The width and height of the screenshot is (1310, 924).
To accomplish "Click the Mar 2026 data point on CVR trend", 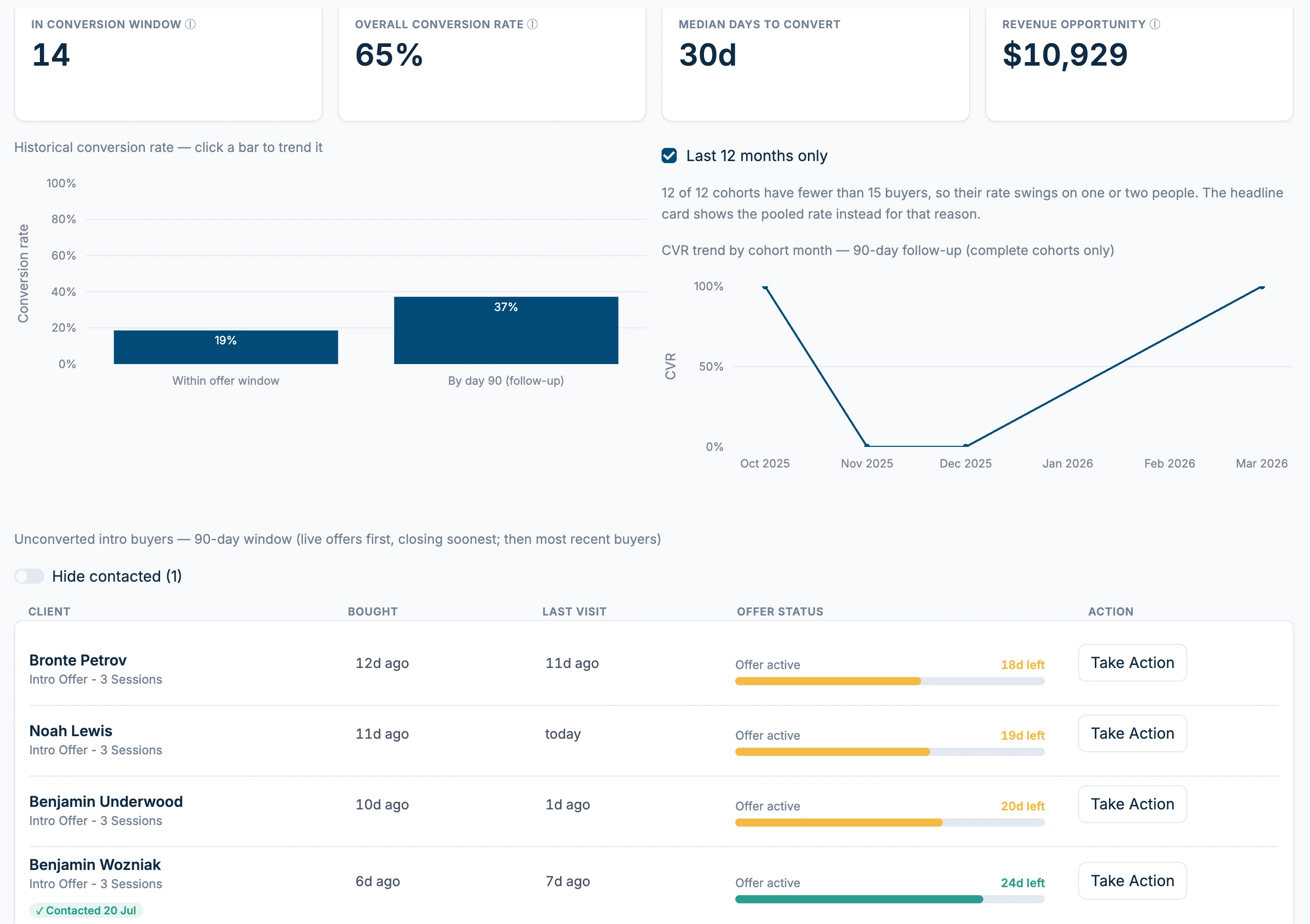I will 1262,287.
